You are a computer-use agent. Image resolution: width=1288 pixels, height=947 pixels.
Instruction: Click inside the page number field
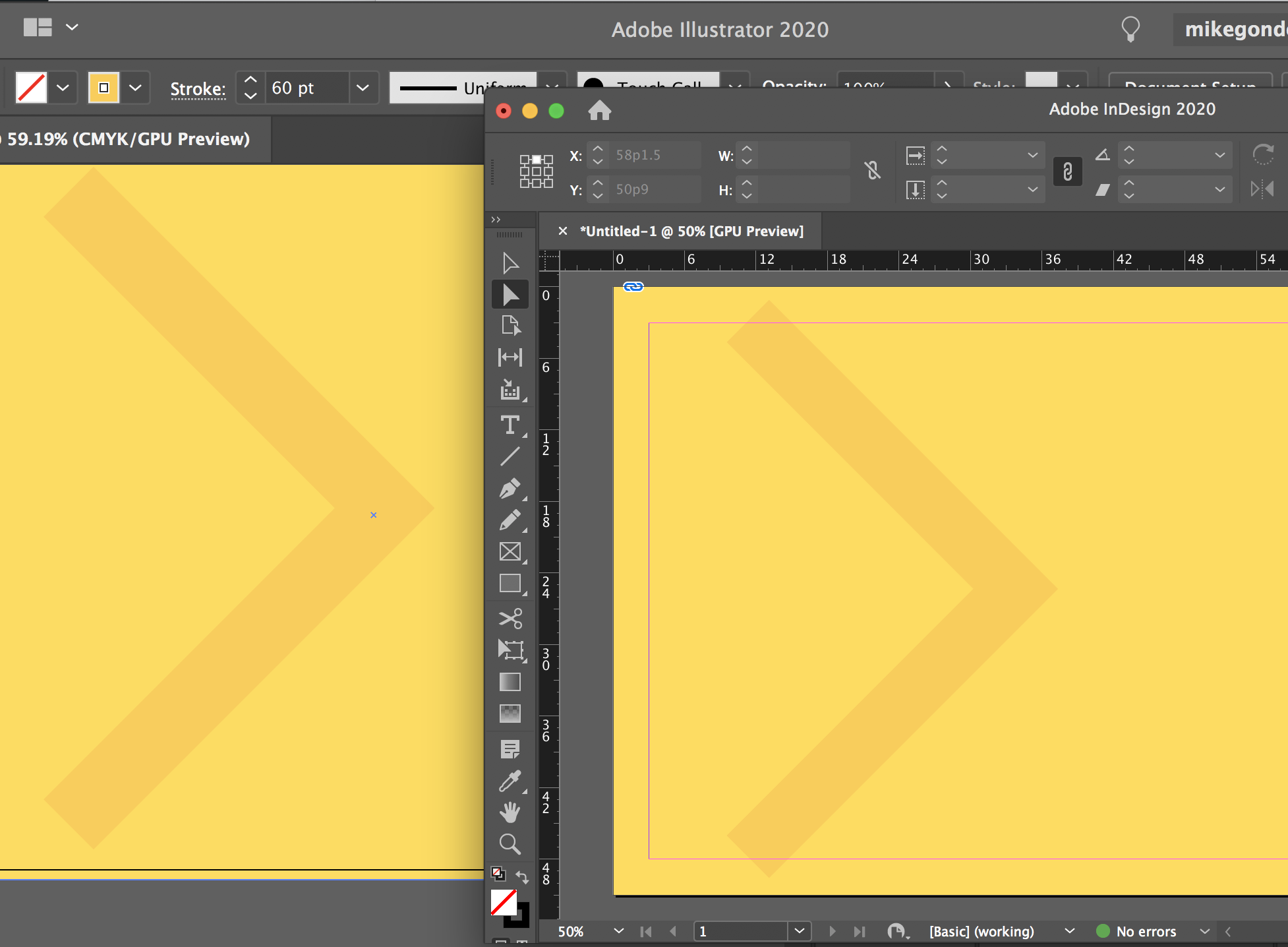pyautogui.click(x=740, y=931)
